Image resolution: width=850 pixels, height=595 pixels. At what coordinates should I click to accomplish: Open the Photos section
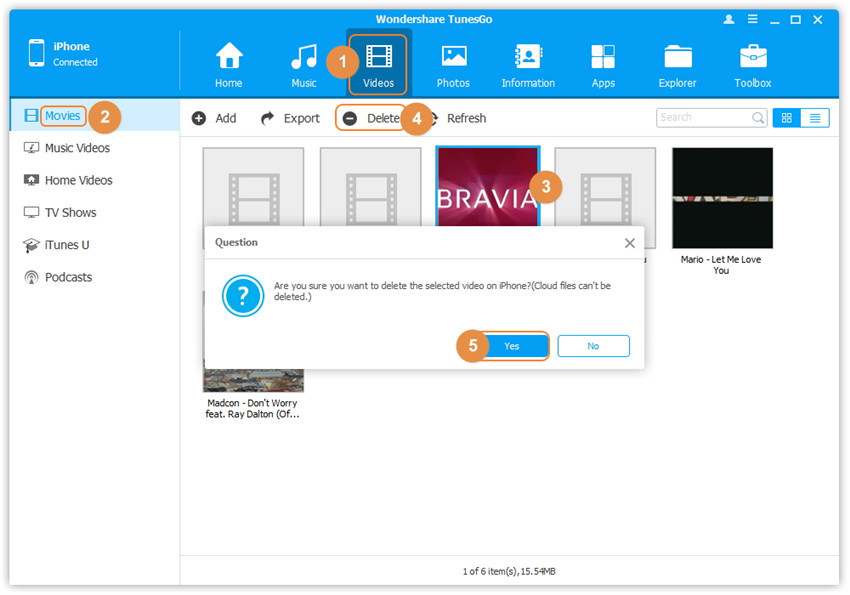click(x=453, y=64)
